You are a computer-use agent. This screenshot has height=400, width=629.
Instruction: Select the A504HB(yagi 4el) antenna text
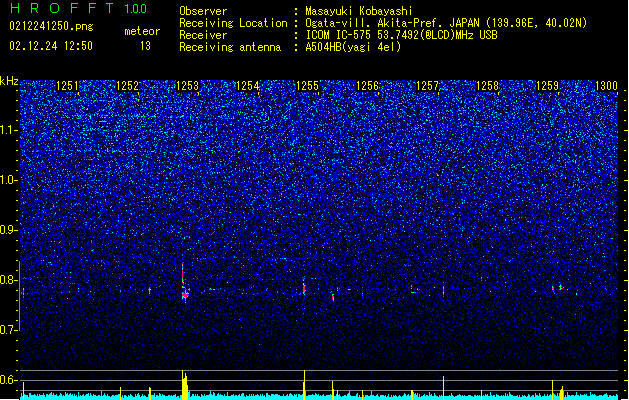(353, 47)
